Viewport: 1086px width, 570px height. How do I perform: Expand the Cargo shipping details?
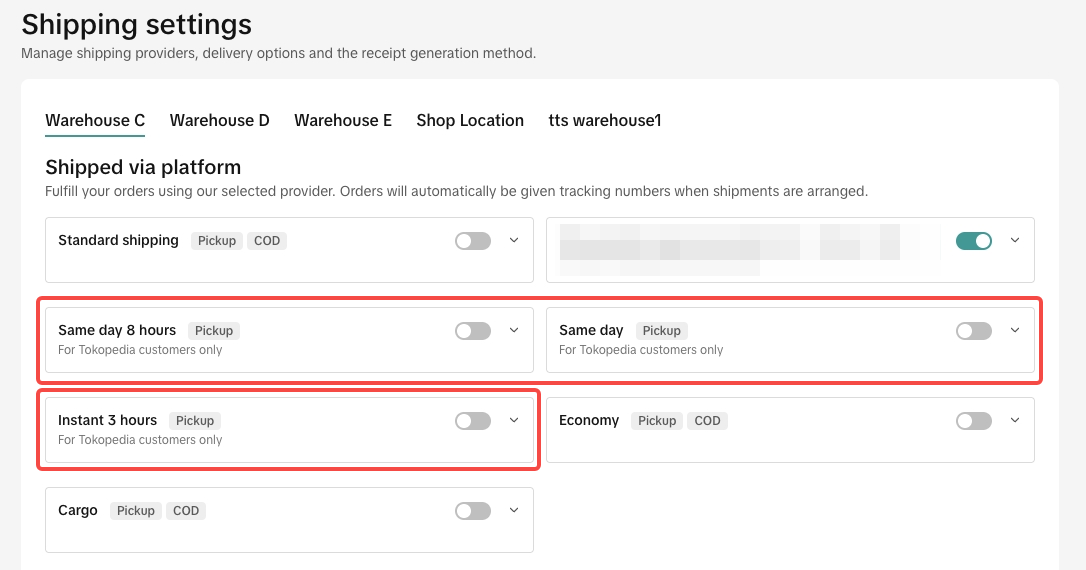pos(514,510)
